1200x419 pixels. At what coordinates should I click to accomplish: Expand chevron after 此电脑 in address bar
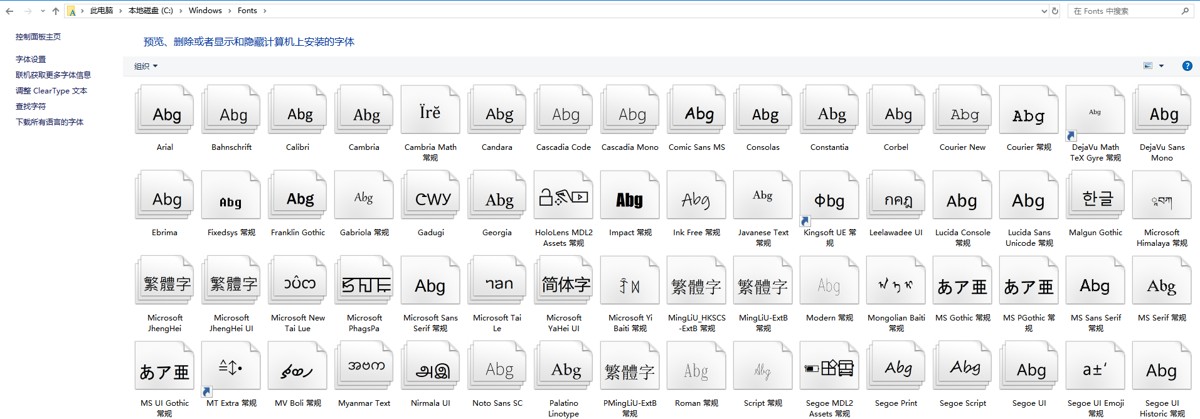120,11
